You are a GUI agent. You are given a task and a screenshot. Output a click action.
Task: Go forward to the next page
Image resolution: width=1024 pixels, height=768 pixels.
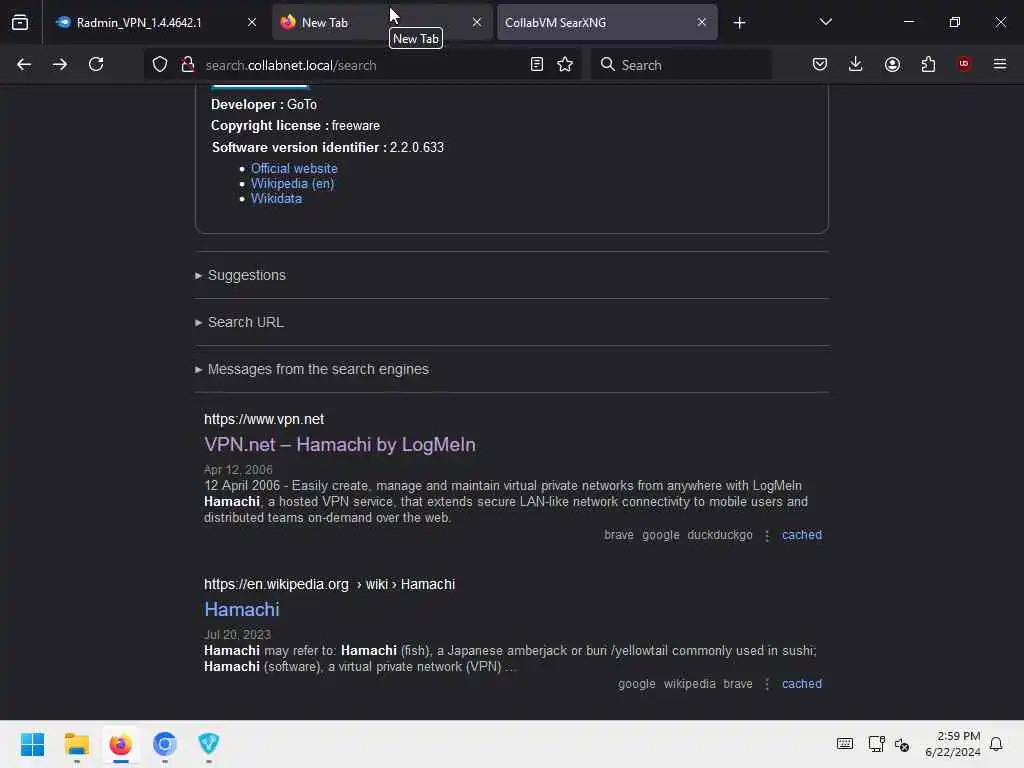(x=60, y=64)
